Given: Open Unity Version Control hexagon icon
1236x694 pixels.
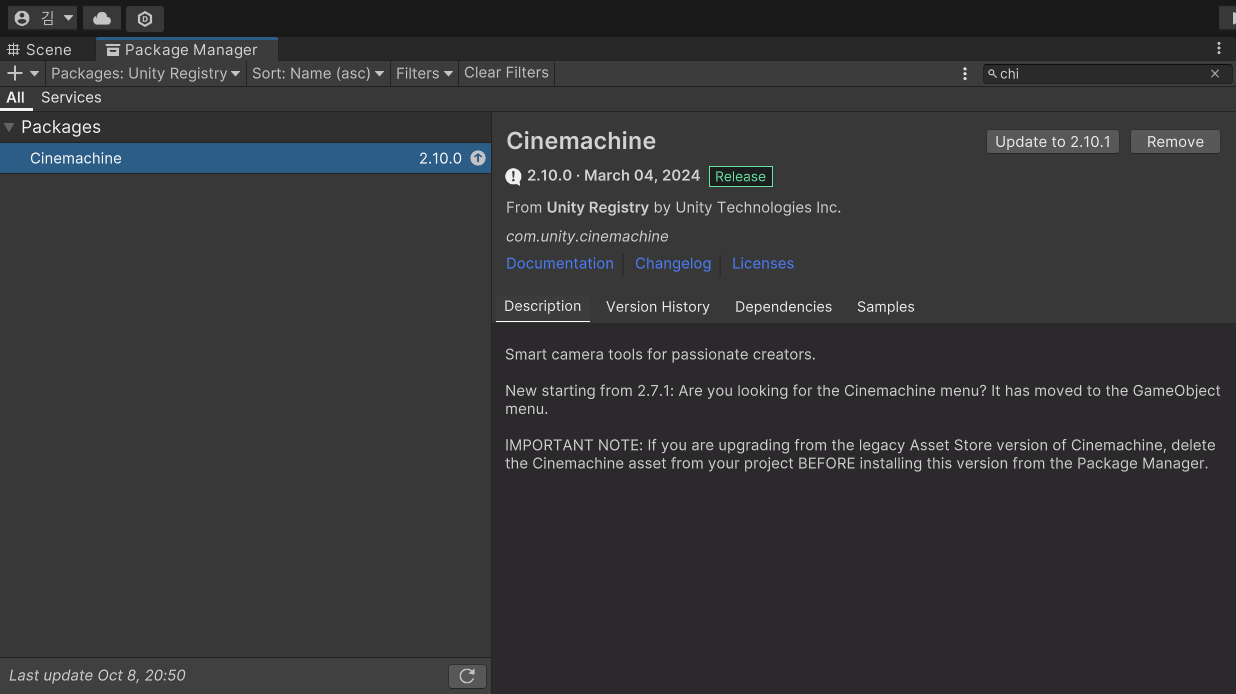Looking at the screenshot, I should [145, 18].
